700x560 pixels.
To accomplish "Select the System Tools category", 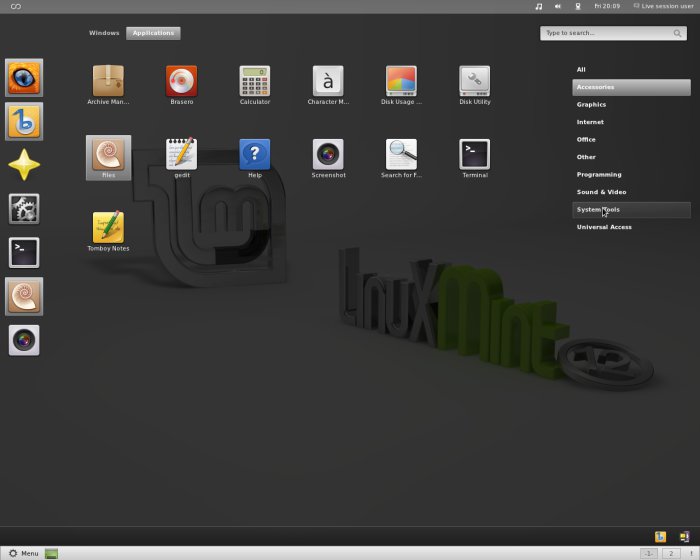I will (x=631, y=210).
